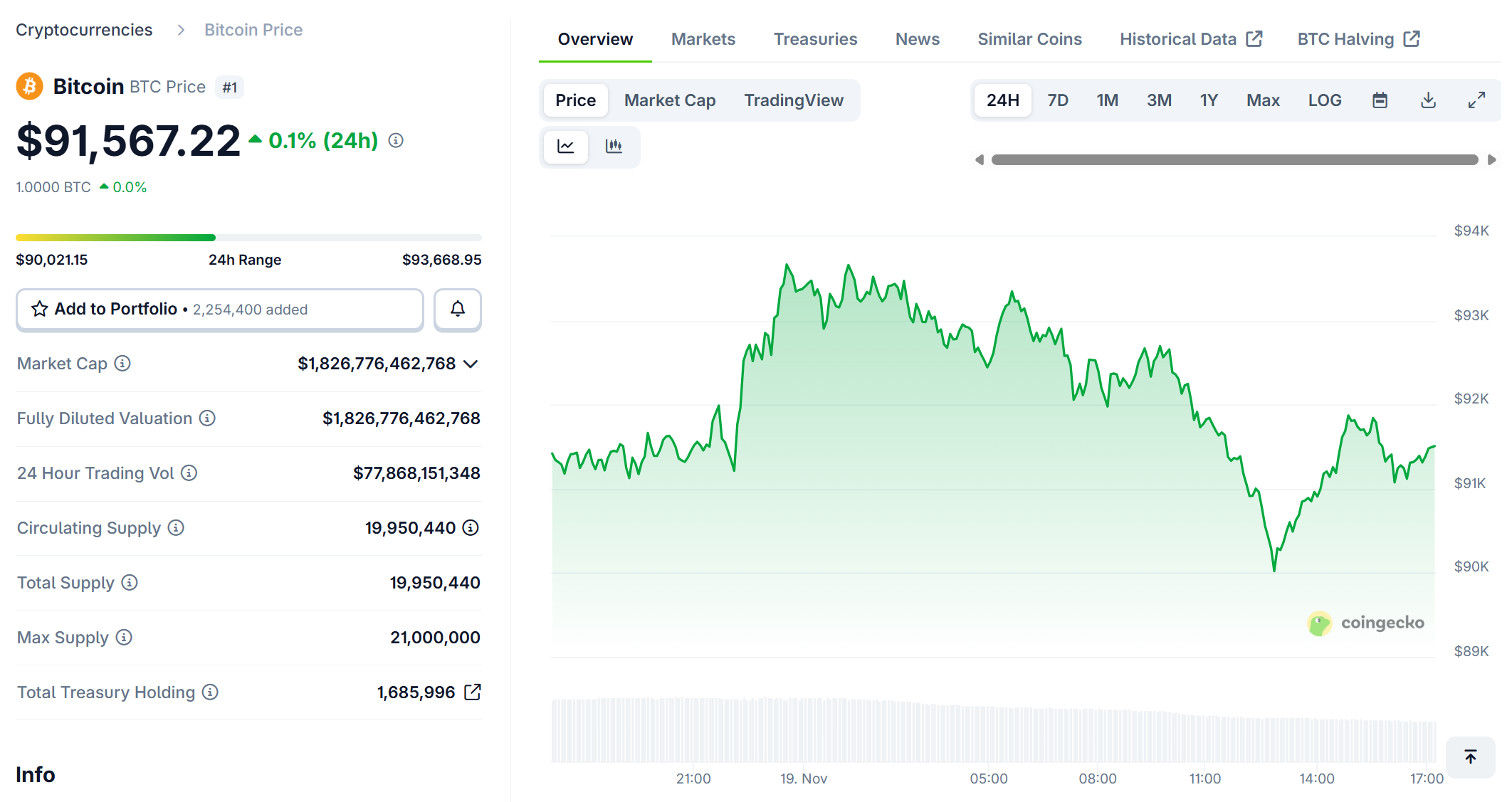Click the coingecko watermark logo
The image size is (1512, 802).
click(1366, 623)
